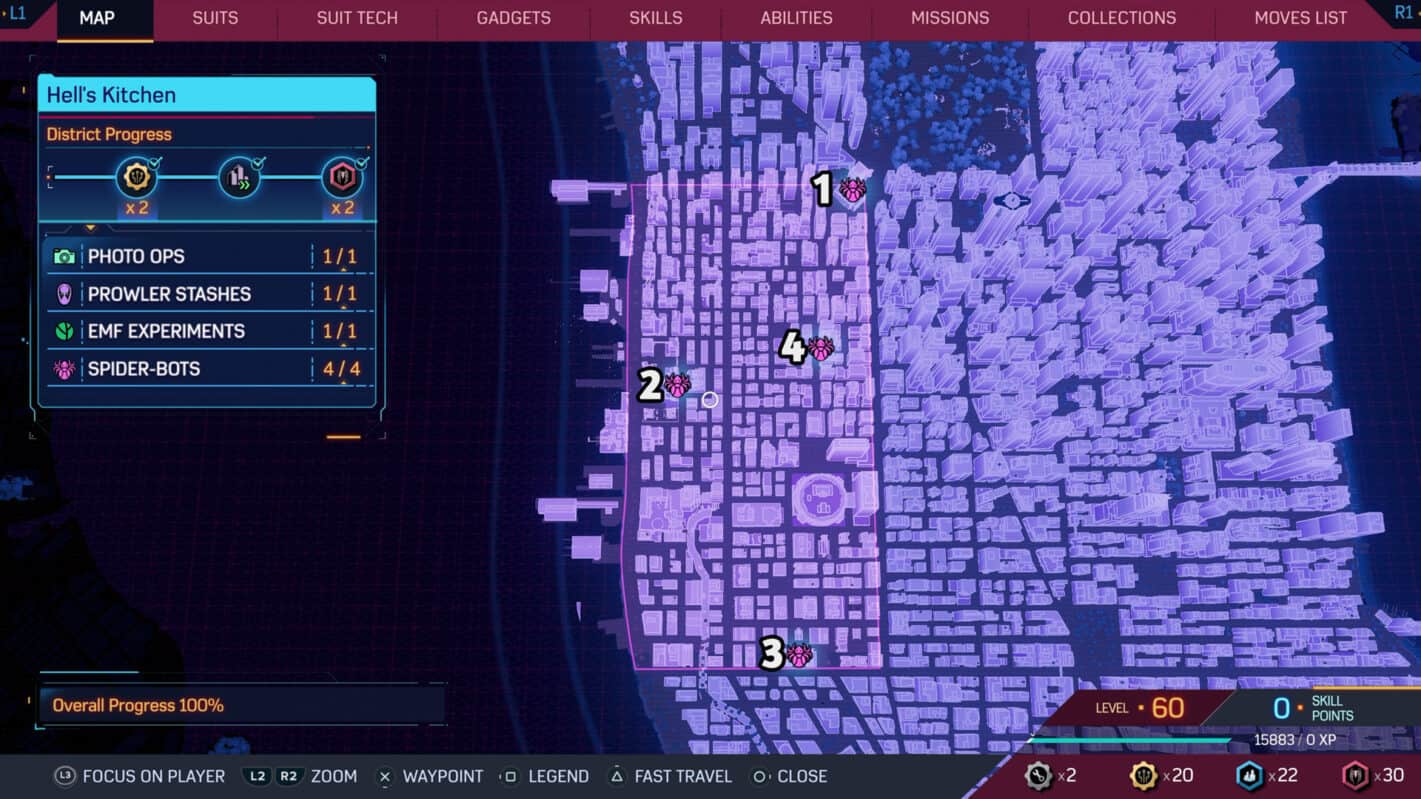
Task: Show the MOVES LIST tab
Action: [1301, 18]
